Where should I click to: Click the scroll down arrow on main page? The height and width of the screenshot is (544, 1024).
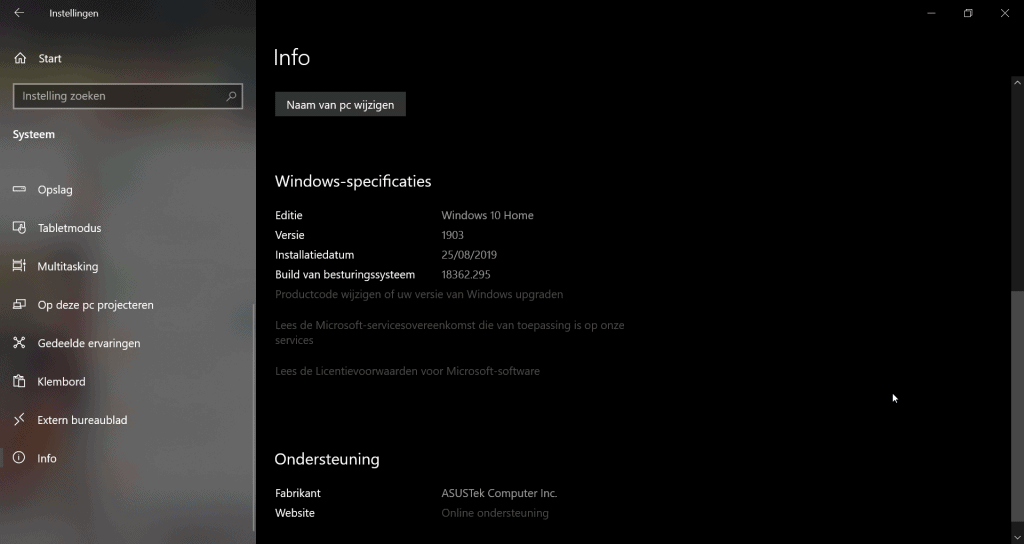click(1017, 538)
